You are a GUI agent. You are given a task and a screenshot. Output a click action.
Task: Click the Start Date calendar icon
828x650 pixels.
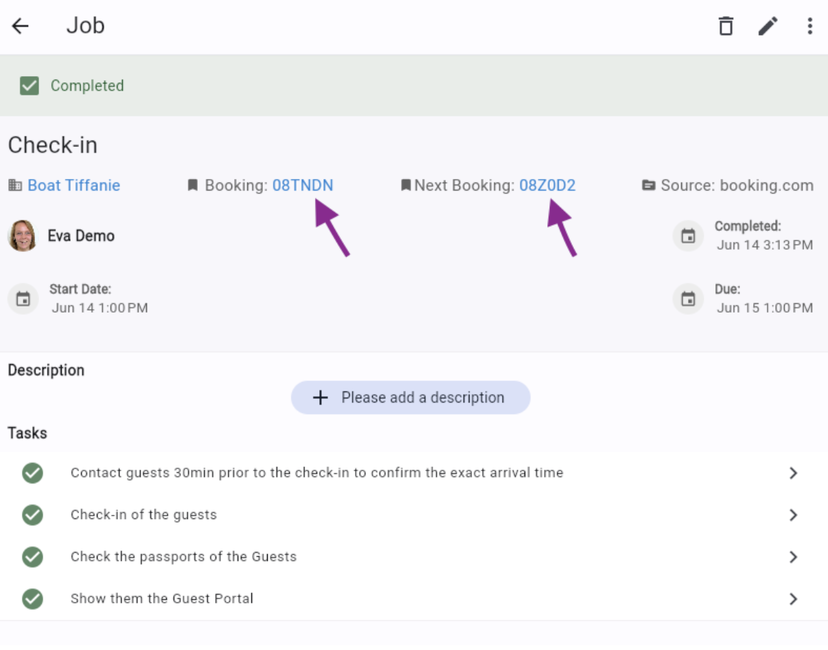coord(23,299)
